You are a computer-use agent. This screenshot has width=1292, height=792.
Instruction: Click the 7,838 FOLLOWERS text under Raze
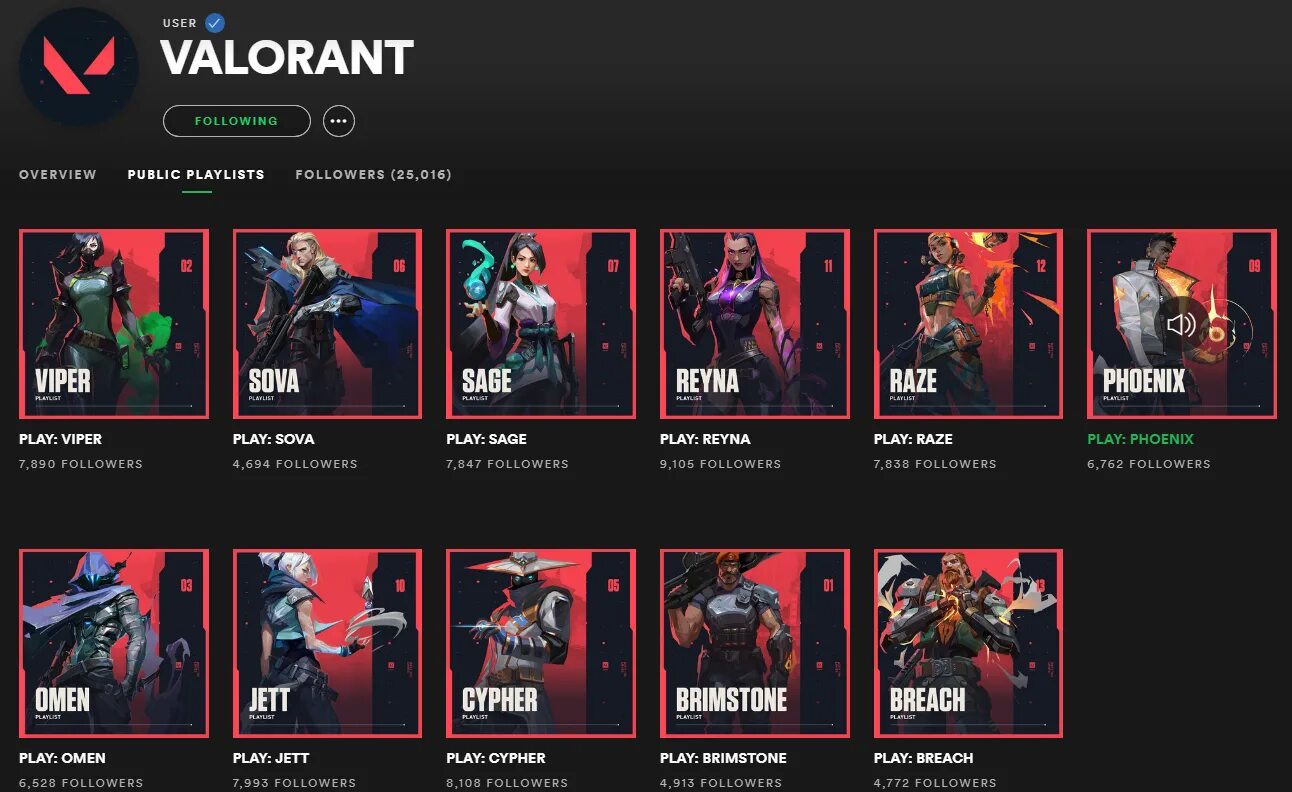pyautogui.click(x=935, y=464)
